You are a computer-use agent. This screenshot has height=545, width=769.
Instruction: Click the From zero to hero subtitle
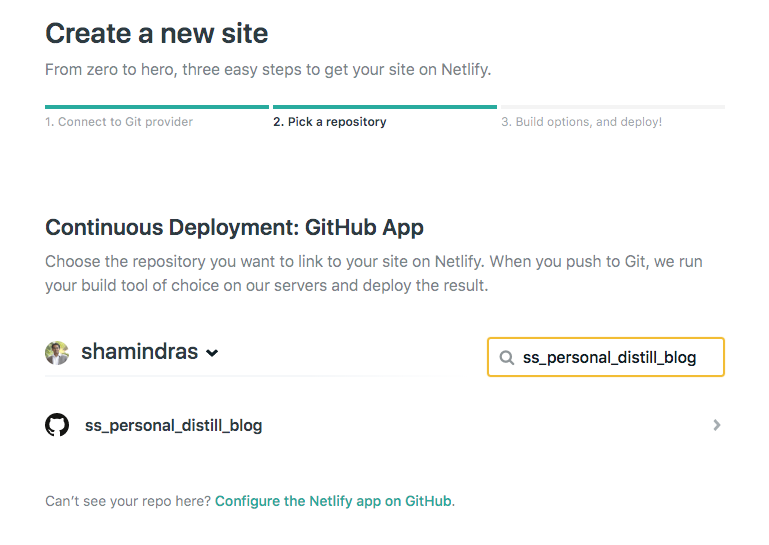coord(268,70)
